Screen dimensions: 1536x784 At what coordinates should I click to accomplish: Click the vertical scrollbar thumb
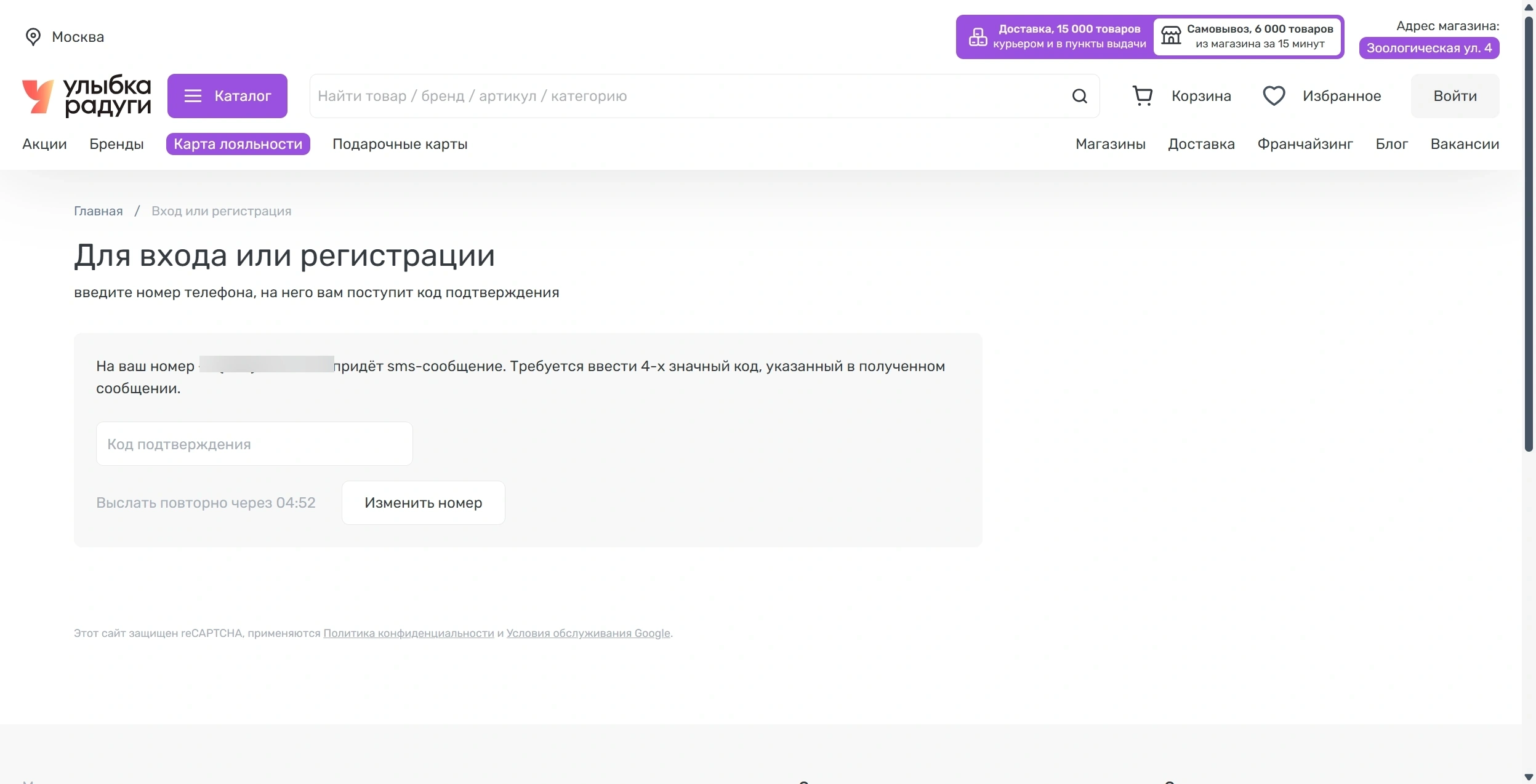click(x=1529, y=234)
